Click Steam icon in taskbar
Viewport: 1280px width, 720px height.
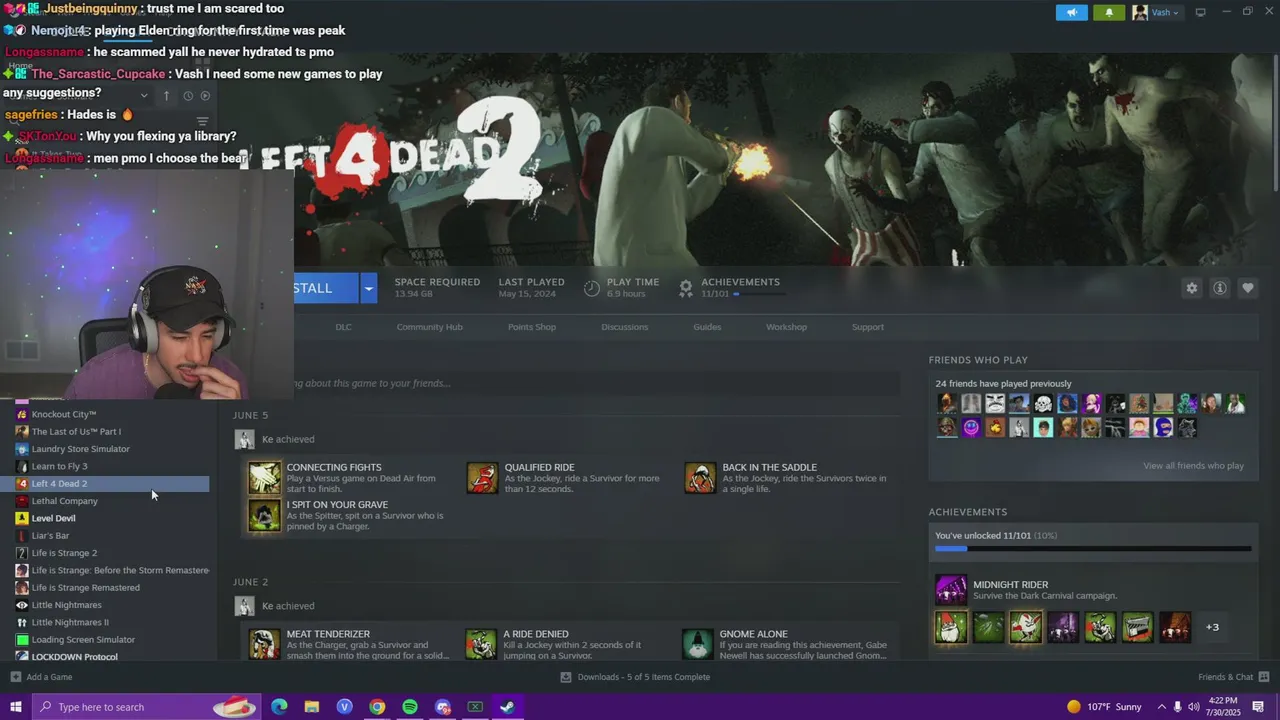pyautogui.click(x=508, y=707)
